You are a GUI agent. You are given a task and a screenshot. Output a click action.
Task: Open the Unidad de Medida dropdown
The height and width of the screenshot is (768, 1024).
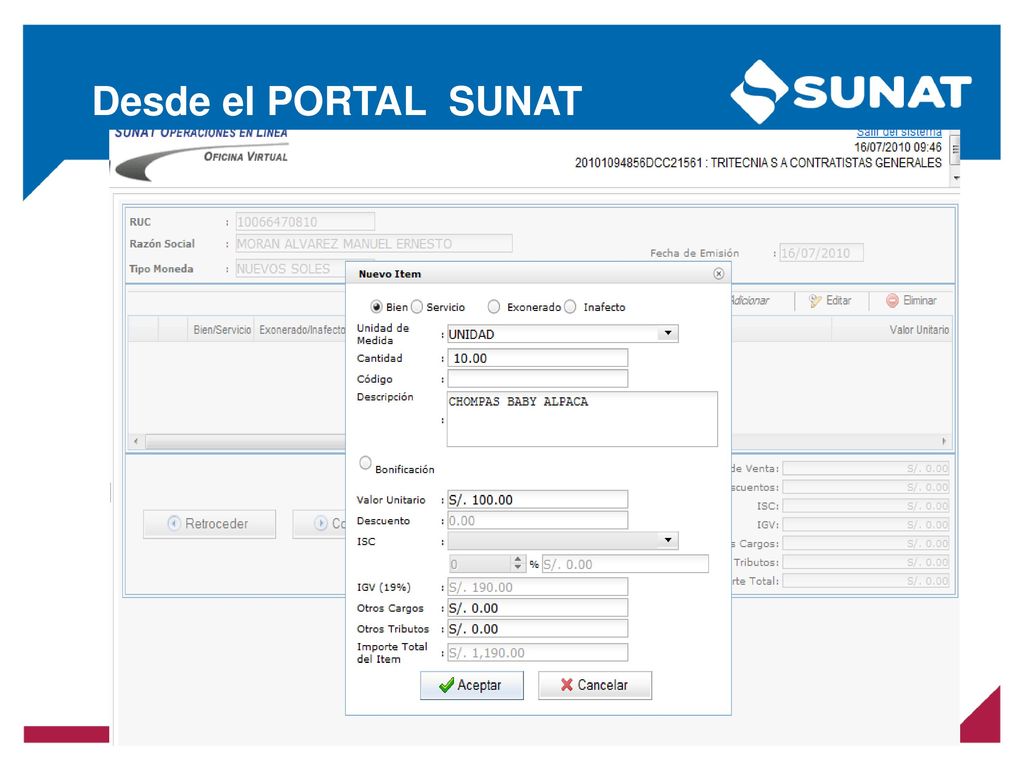click(x=667, y=334)
